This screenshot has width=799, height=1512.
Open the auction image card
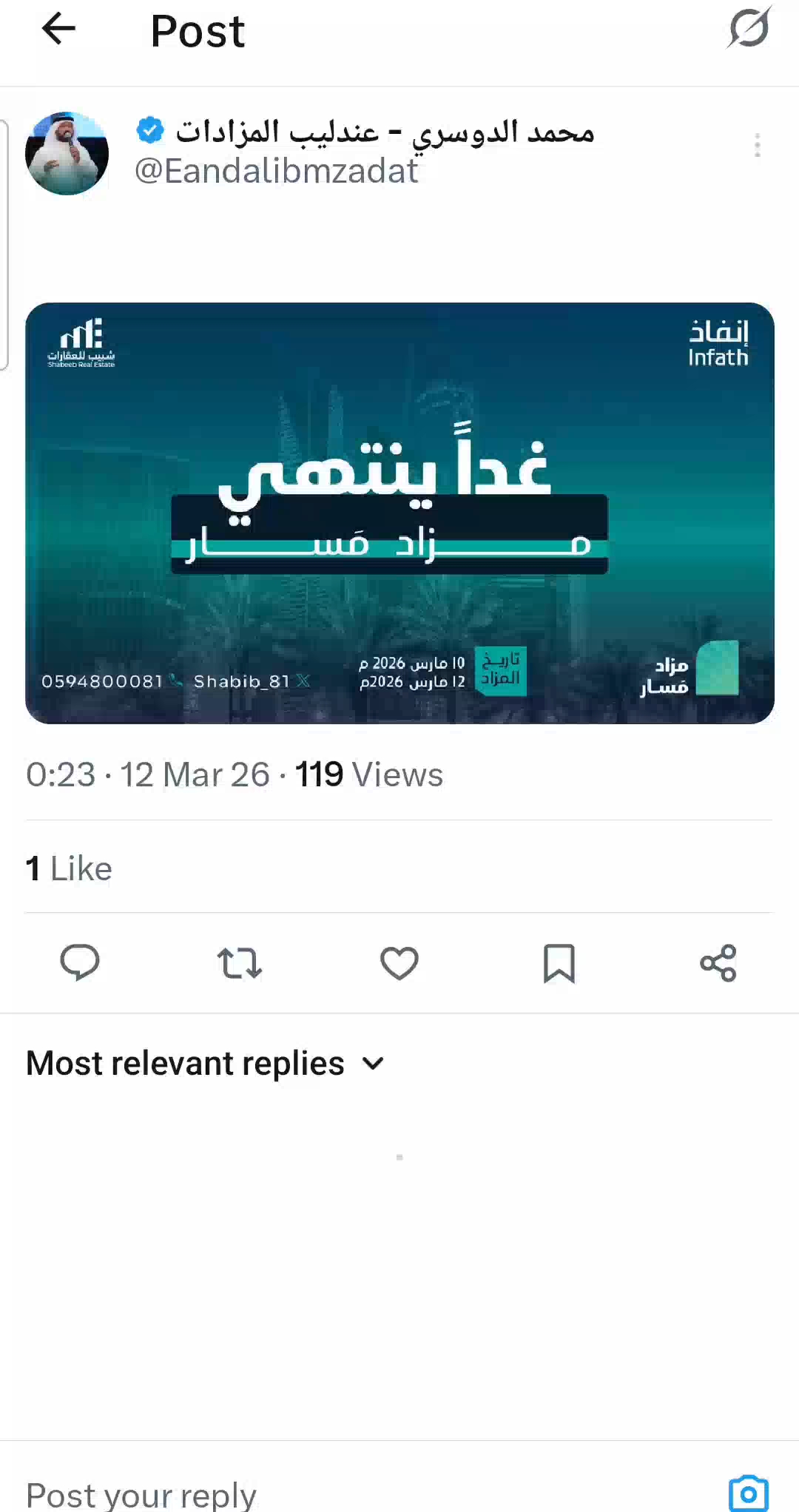point(399,513)
